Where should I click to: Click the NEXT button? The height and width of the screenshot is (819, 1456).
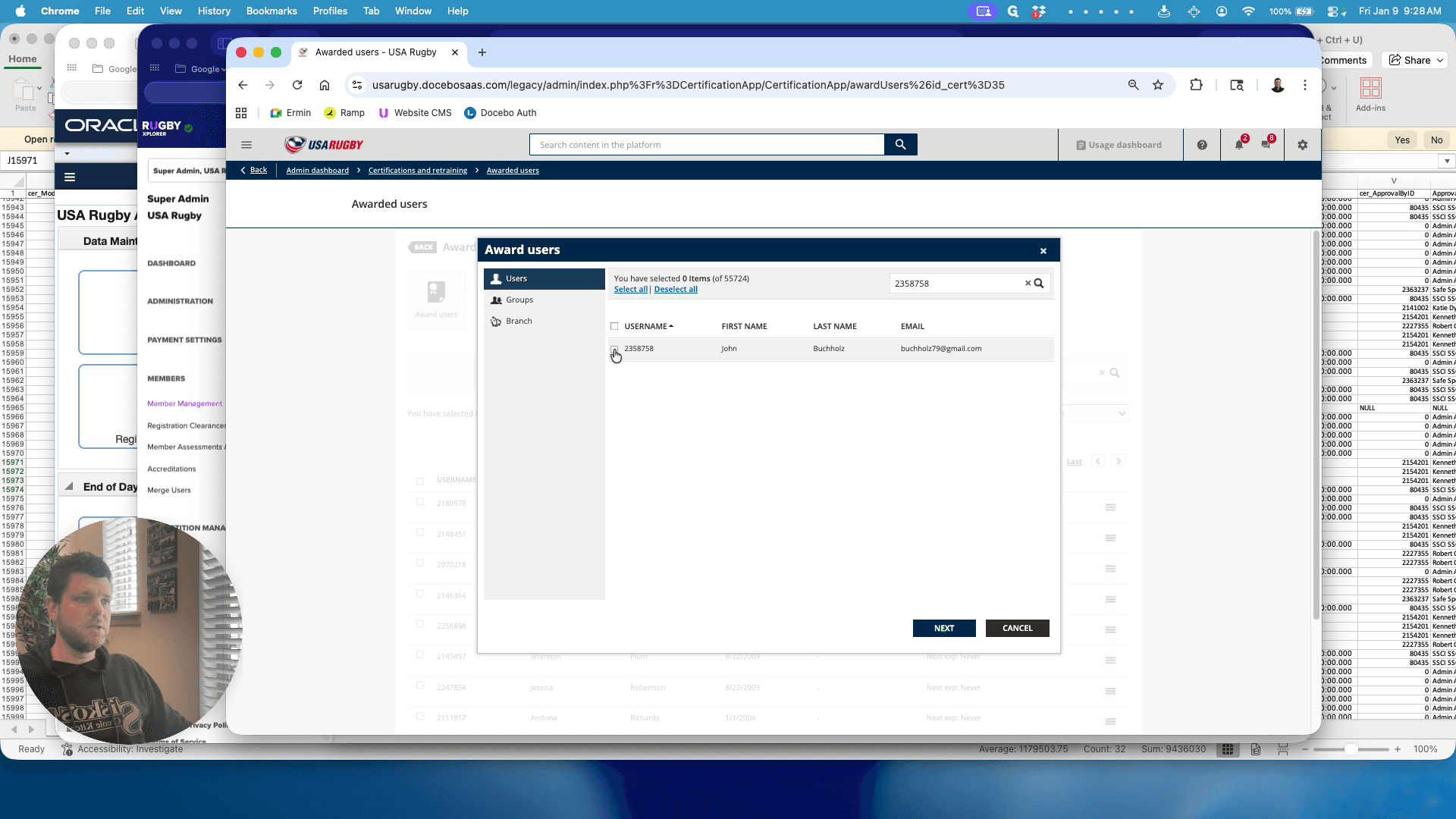click(x=944, y=628)
